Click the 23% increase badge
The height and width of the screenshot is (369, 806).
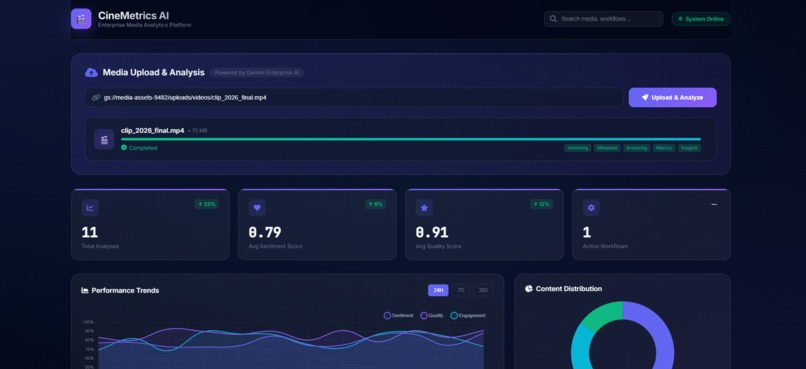(207, 204)
